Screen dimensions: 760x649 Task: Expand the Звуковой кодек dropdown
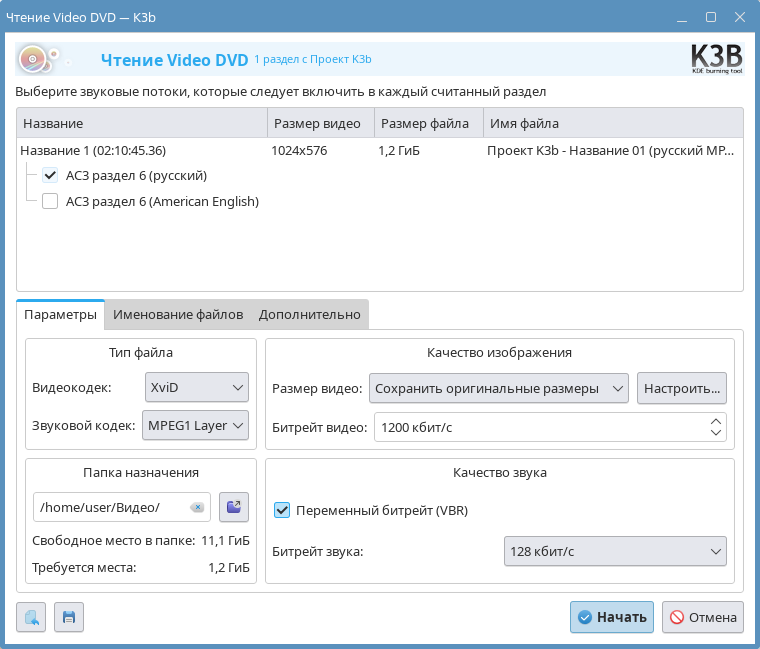tap(196, 425)
